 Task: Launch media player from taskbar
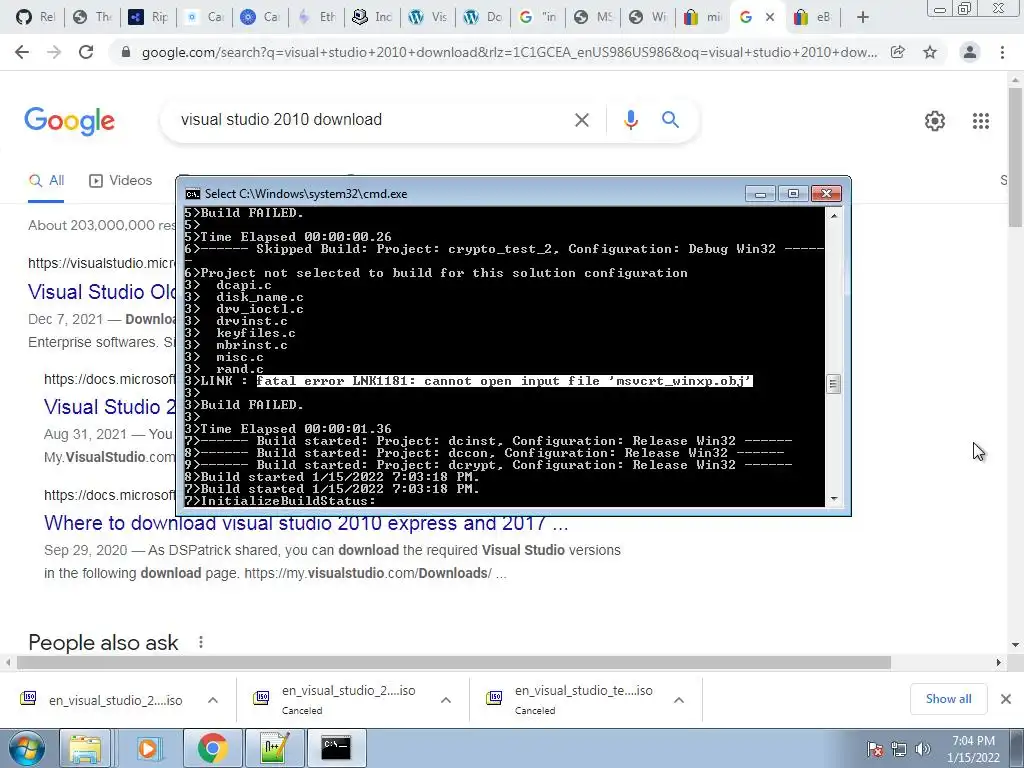(x=148, y=748)
